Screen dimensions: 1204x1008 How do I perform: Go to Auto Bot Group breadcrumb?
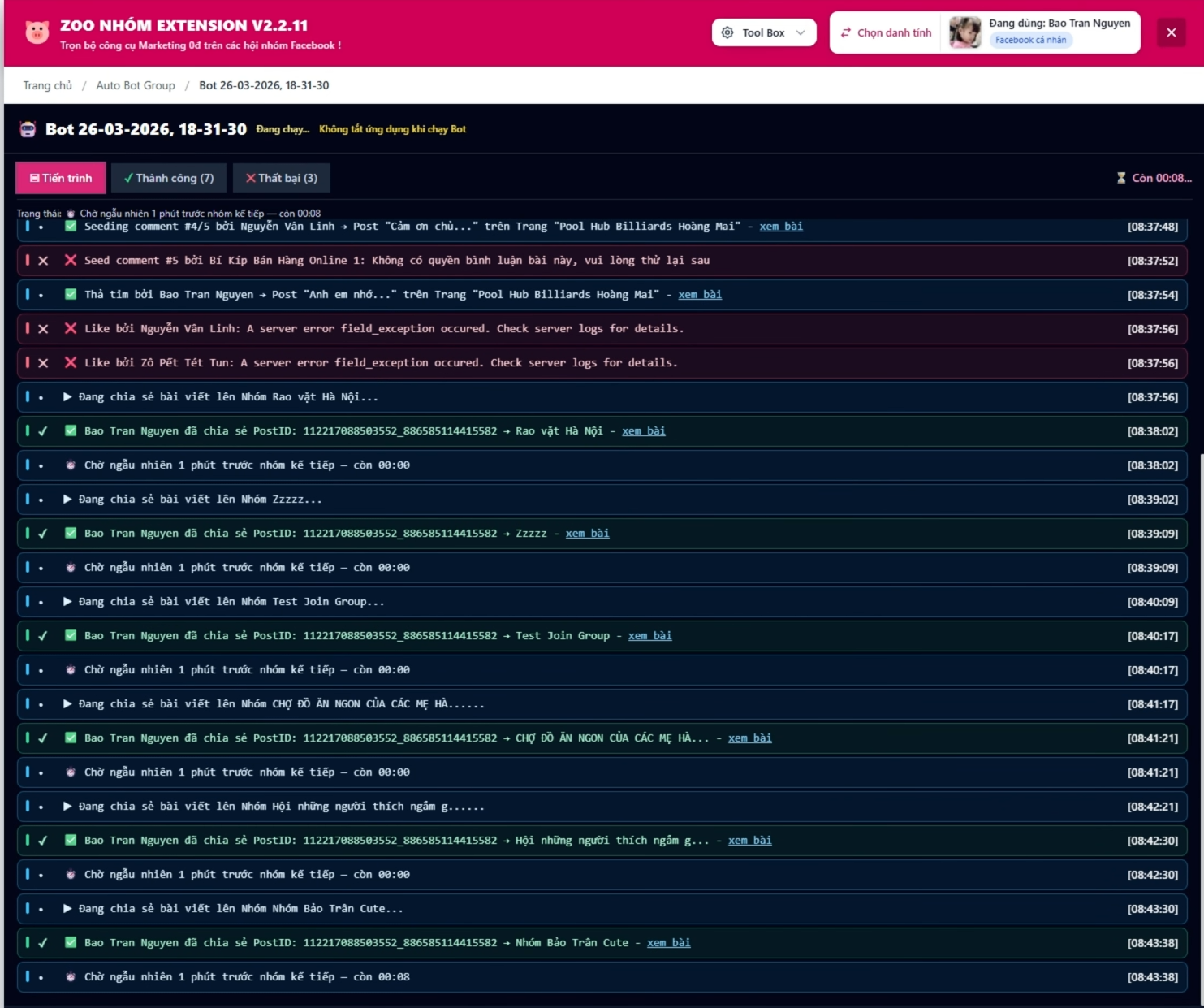tap(136, 85)
